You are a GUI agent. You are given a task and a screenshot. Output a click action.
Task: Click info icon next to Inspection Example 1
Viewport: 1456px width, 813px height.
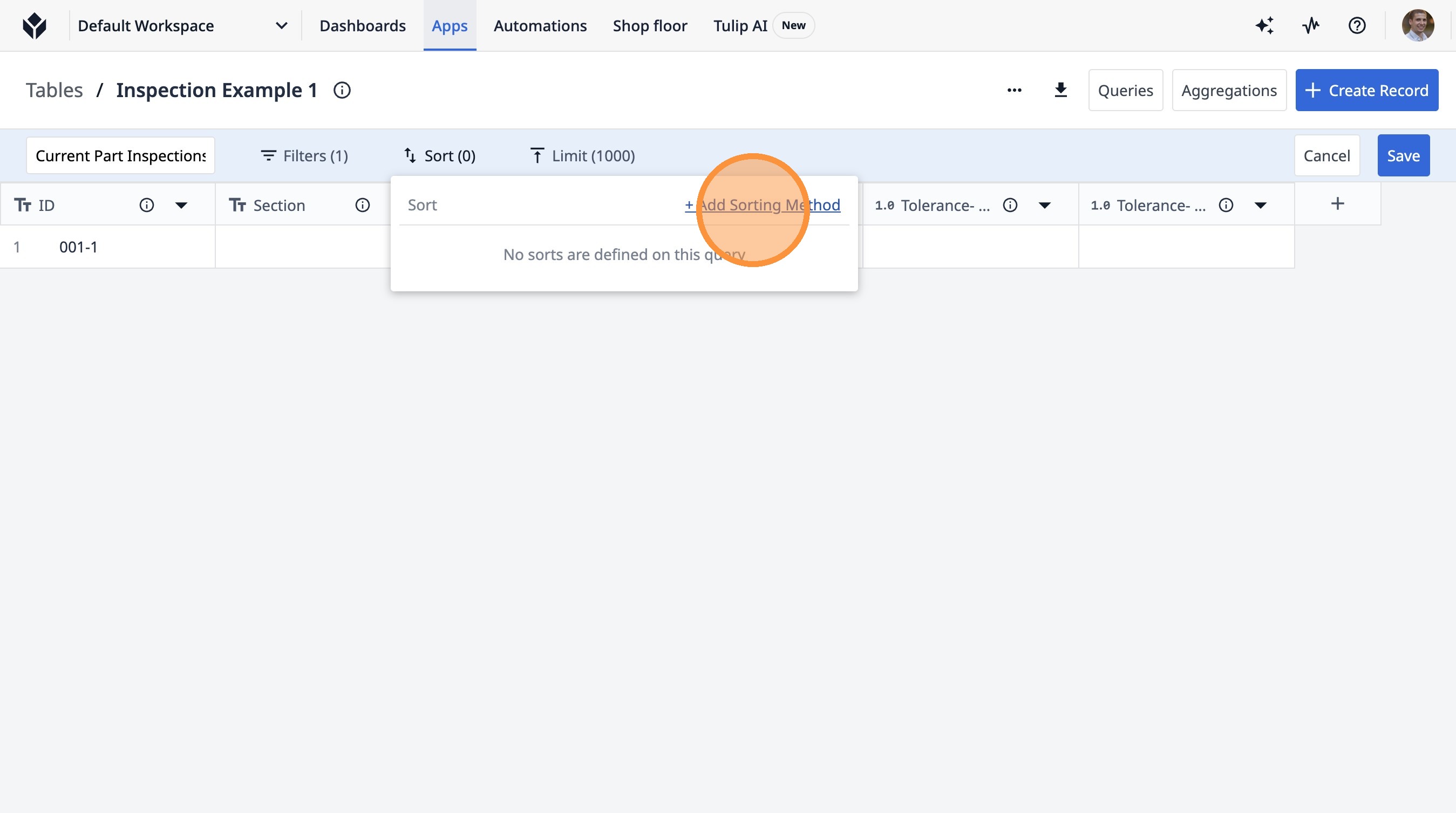click(342, 91)
